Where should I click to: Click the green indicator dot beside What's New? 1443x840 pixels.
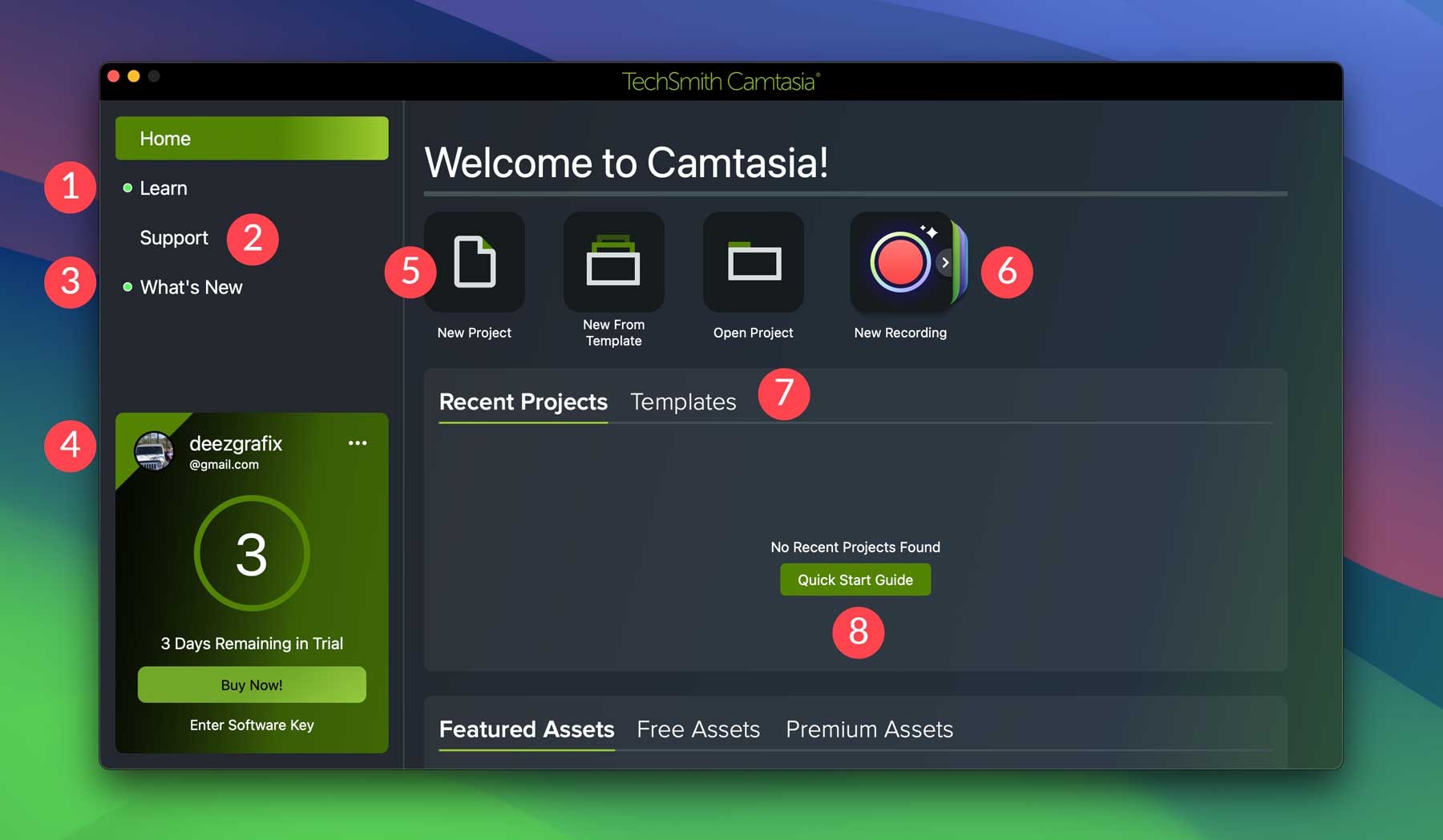127,287
